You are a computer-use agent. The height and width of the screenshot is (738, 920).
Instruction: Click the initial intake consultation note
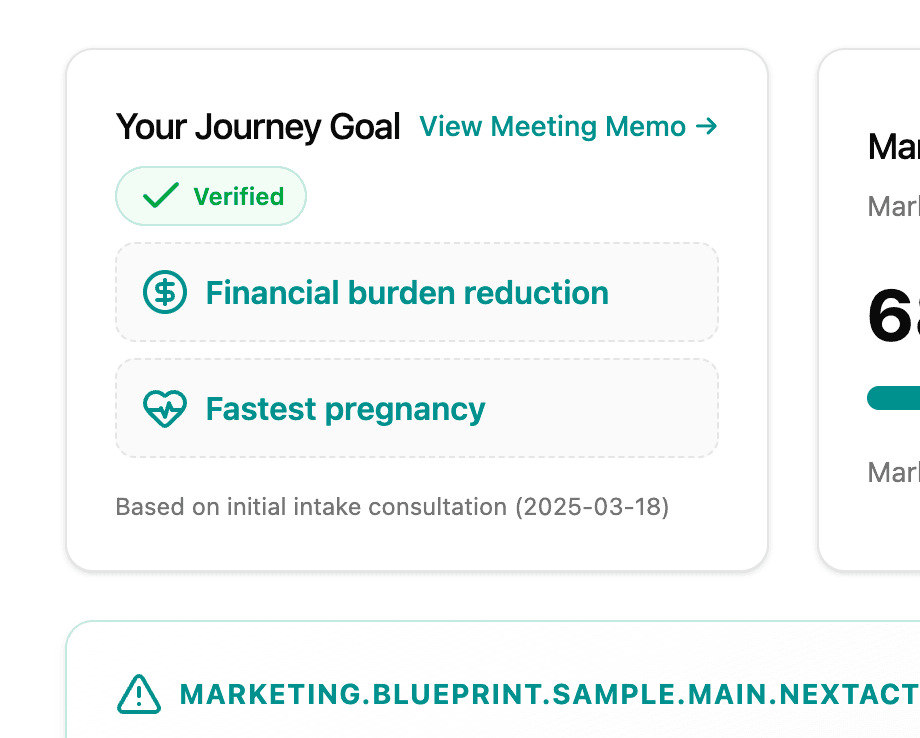click(x=311, y=507)
